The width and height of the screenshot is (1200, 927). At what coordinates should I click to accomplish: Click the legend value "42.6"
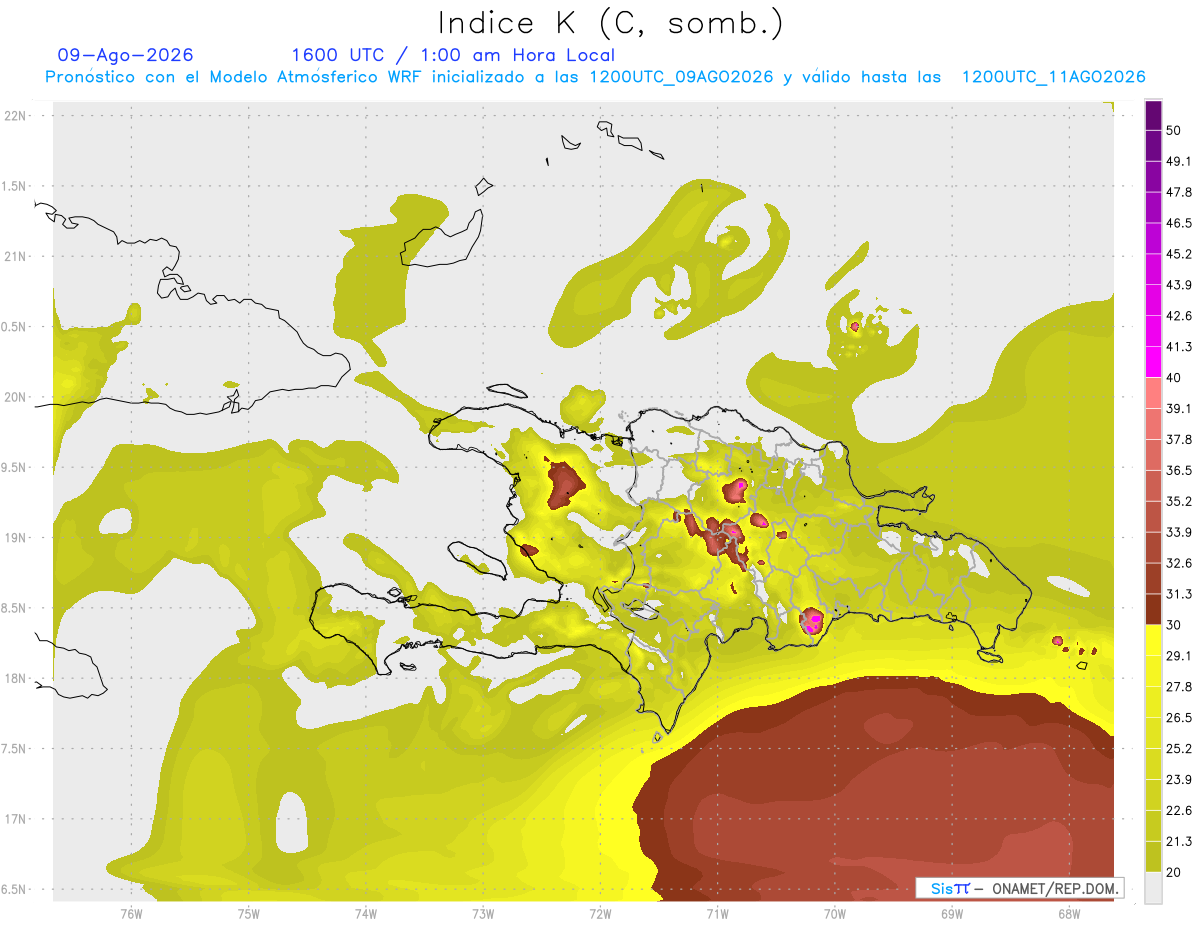tap(1179, 317)
